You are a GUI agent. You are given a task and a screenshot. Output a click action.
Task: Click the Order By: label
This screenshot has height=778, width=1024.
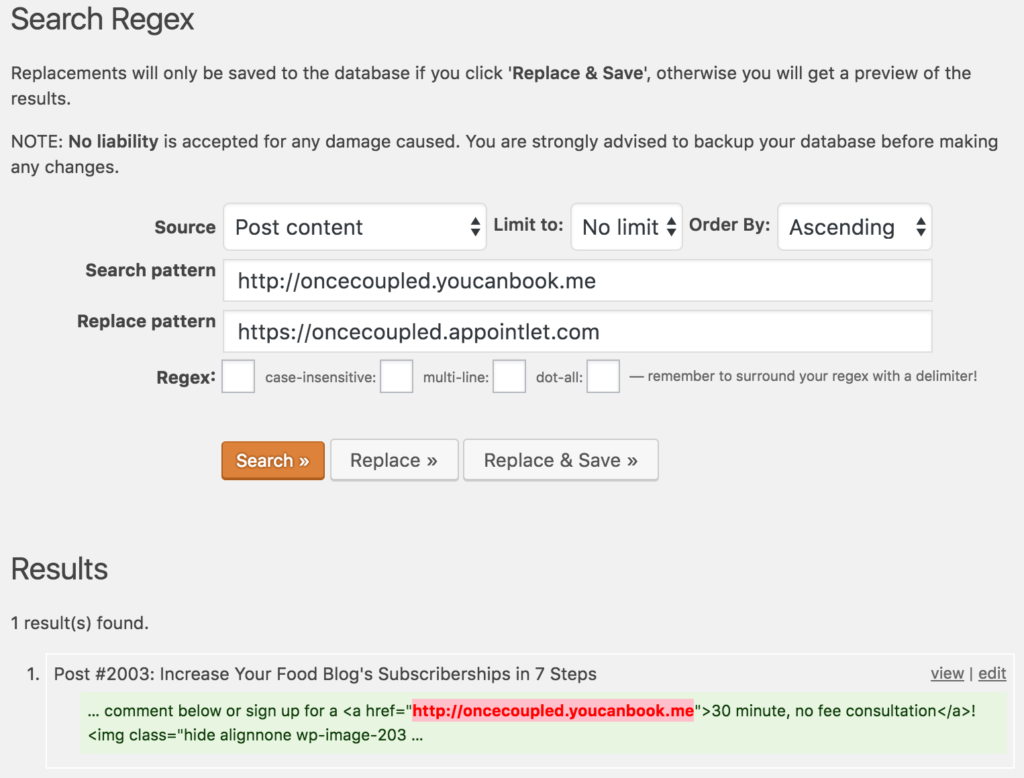(x=729, y=225)
